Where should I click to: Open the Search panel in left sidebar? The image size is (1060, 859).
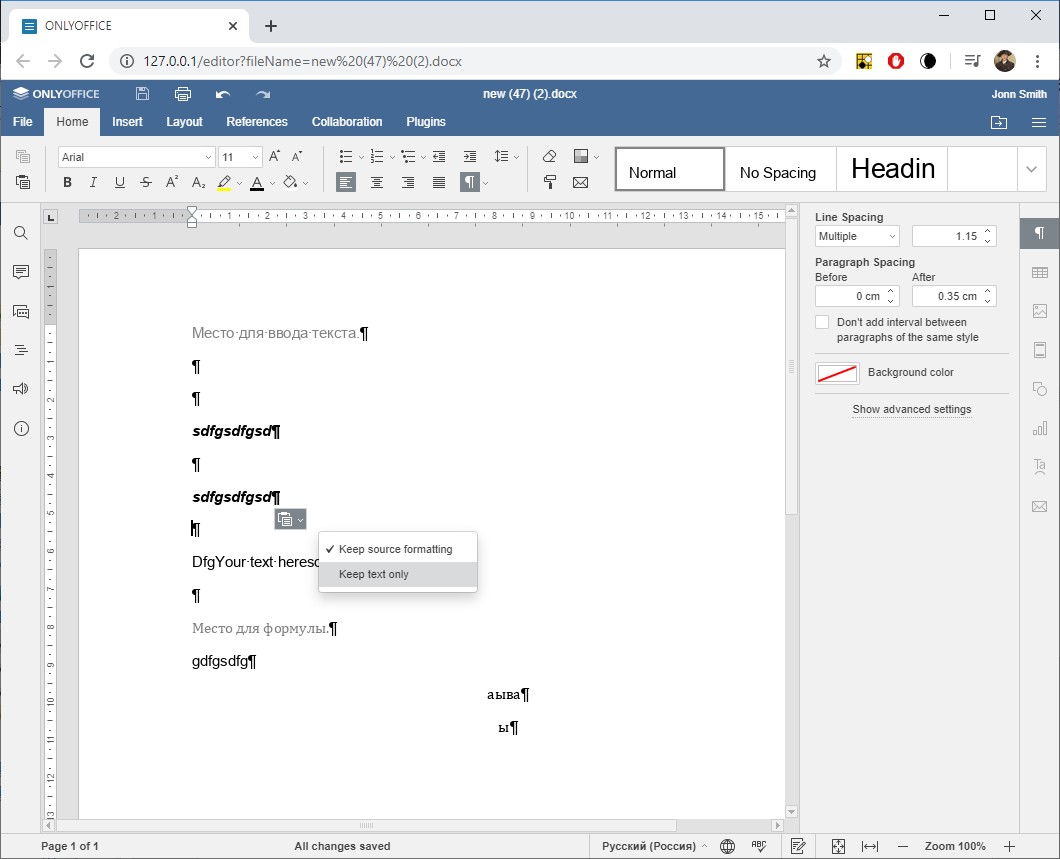(20, 232)
